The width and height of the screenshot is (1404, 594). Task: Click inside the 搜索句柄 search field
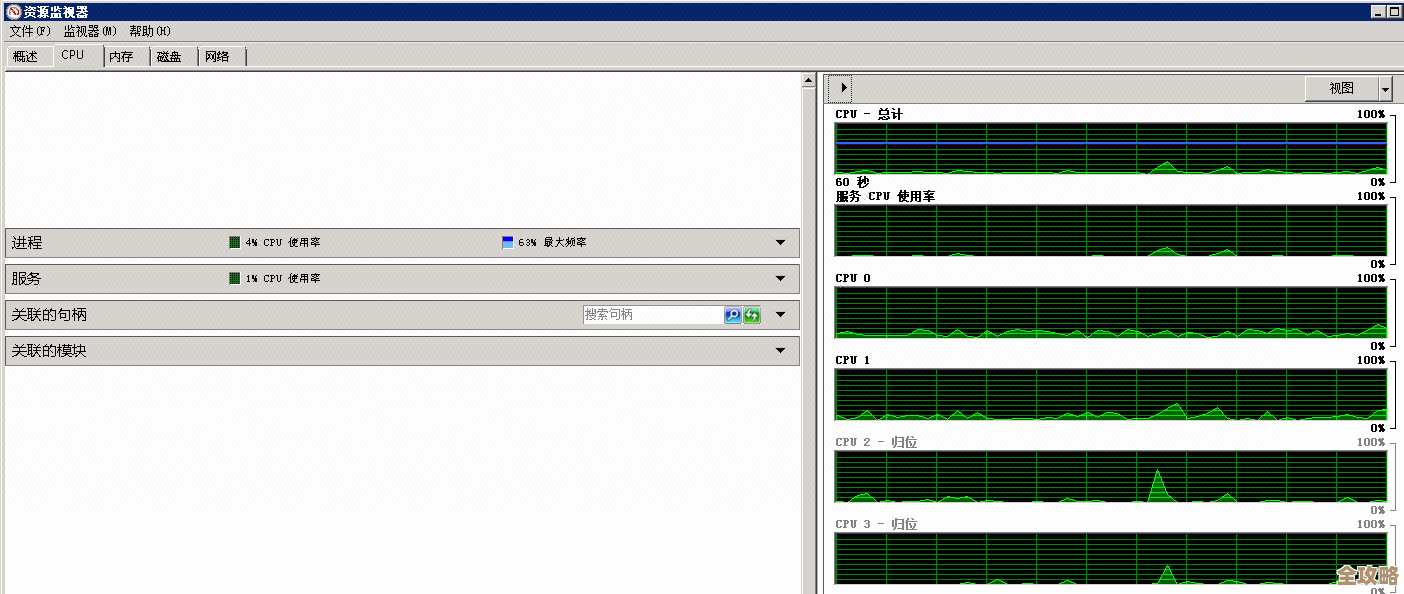point(652,315)
